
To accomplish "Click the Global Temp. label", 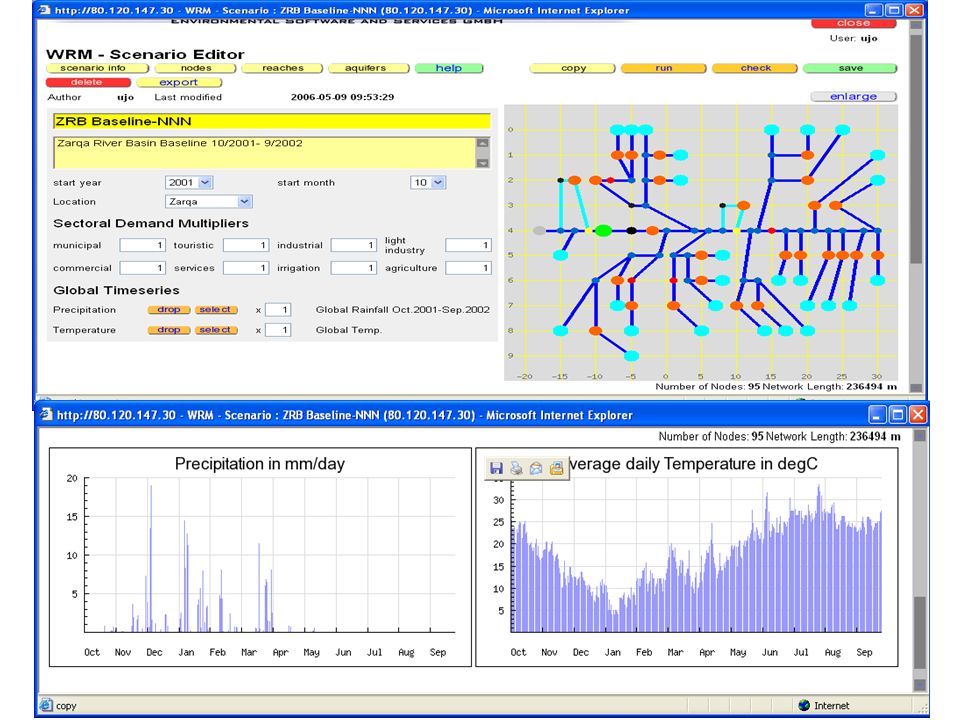I will tap(349, 330).
